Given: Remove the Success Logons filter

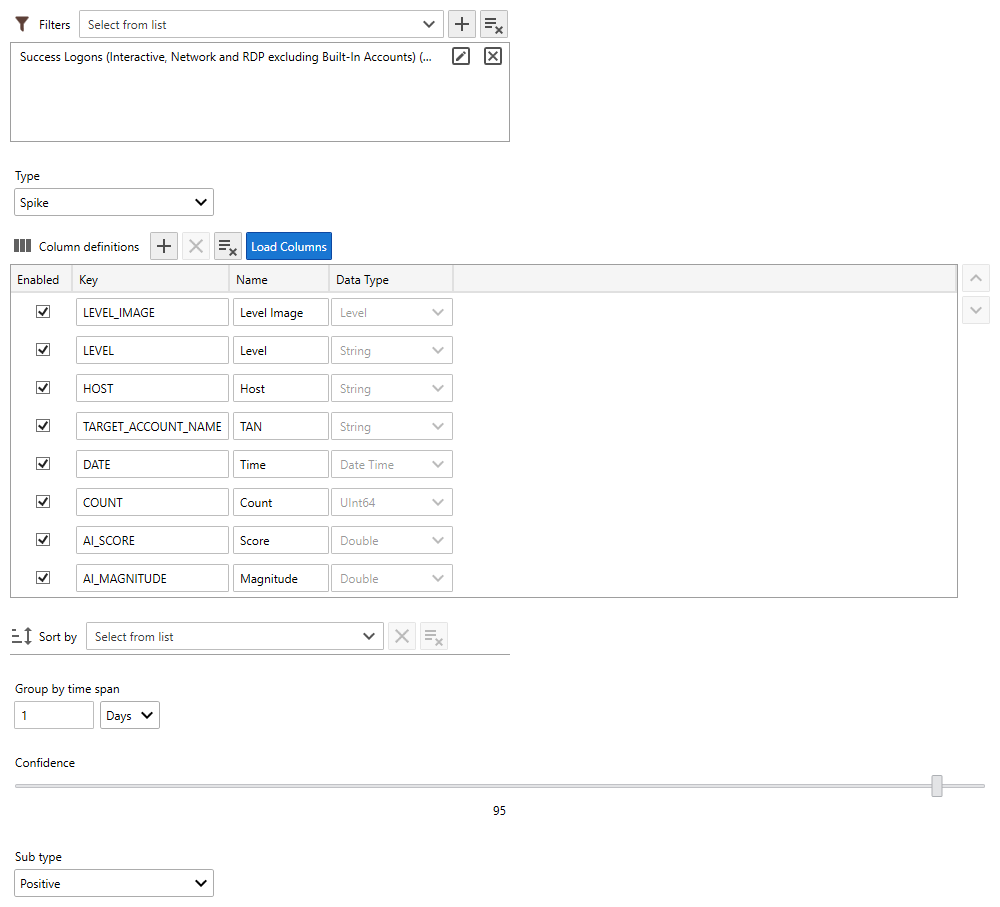Looking at the screenshot, I should coord(493,57).
